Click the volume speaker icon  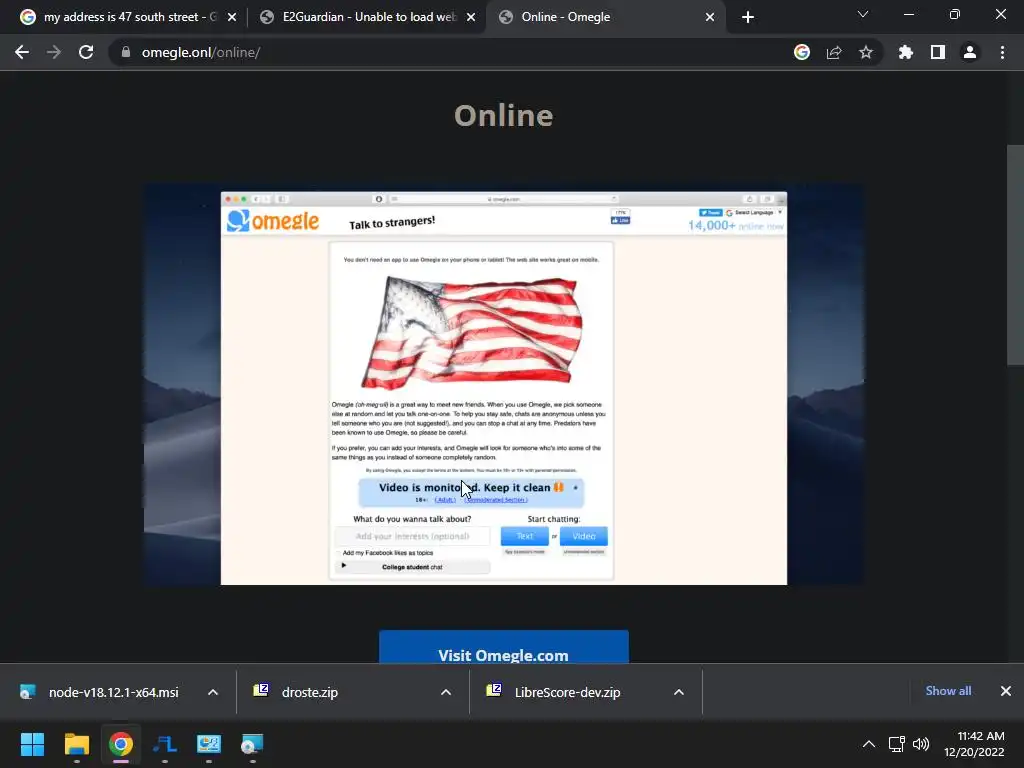coord(921,744)
